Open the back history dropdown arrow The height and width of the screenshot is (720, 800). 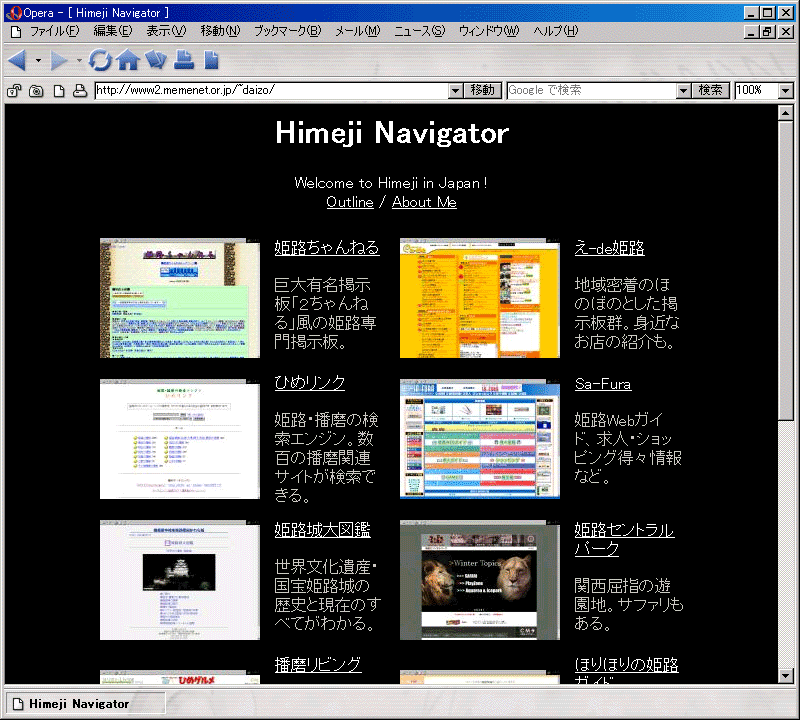[x=38, y=61]
